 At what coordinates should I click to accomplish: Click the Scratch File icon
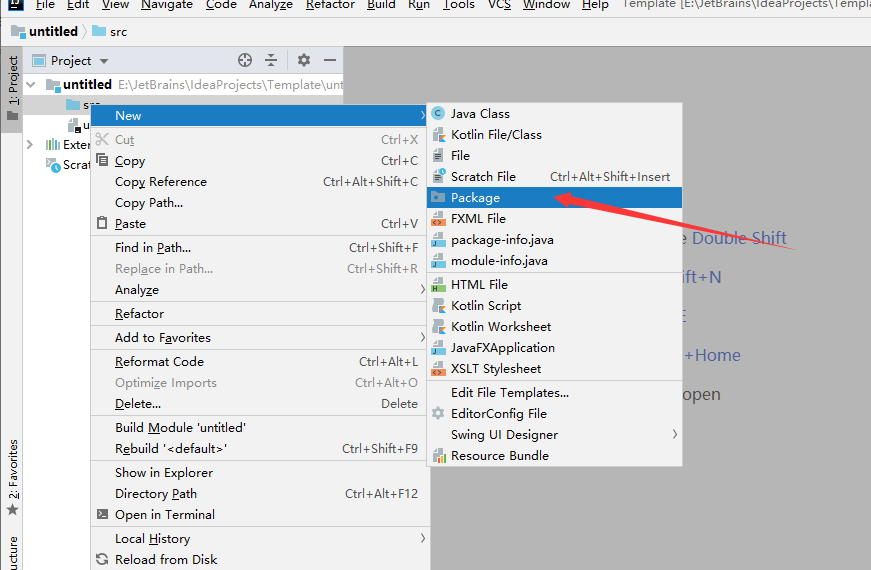[x=438, y=176]
